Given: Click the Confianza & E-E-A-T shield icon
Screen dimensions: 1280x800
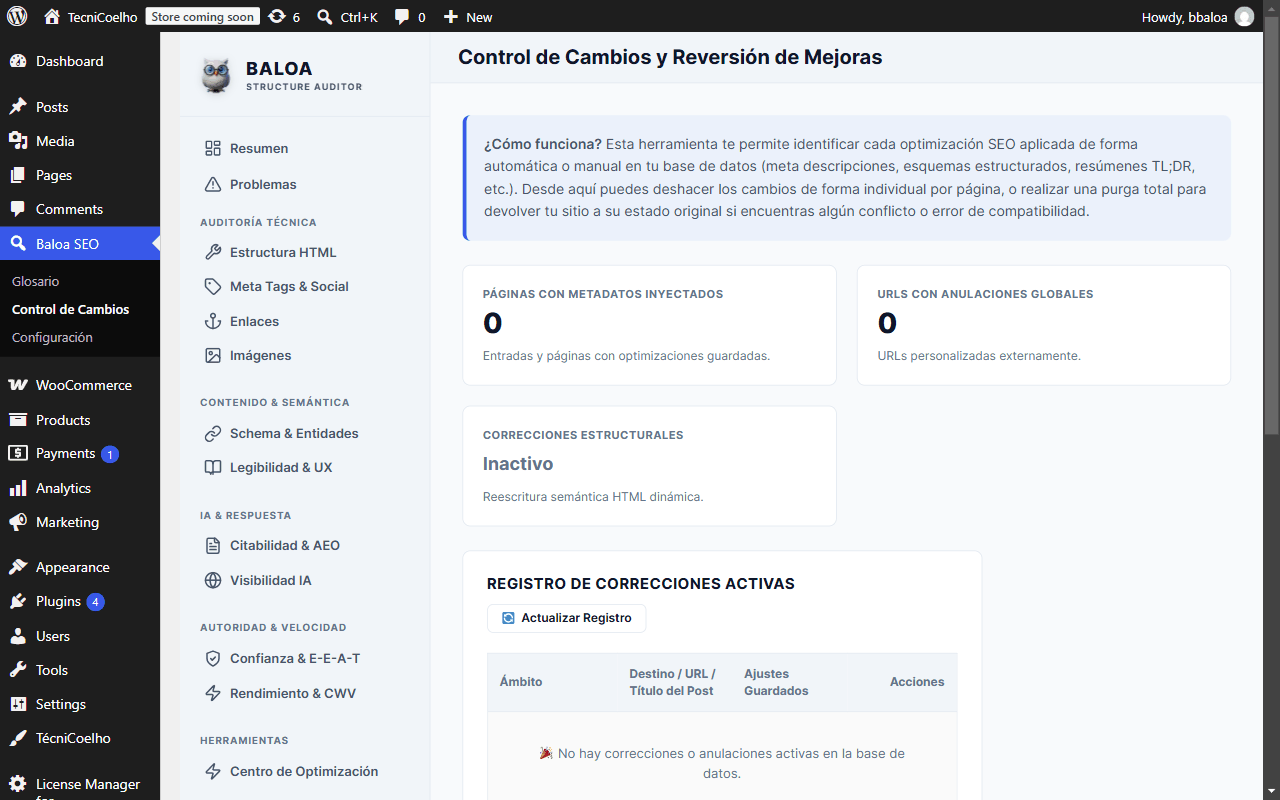Looking at the screenshot, I should coord(212,658).
